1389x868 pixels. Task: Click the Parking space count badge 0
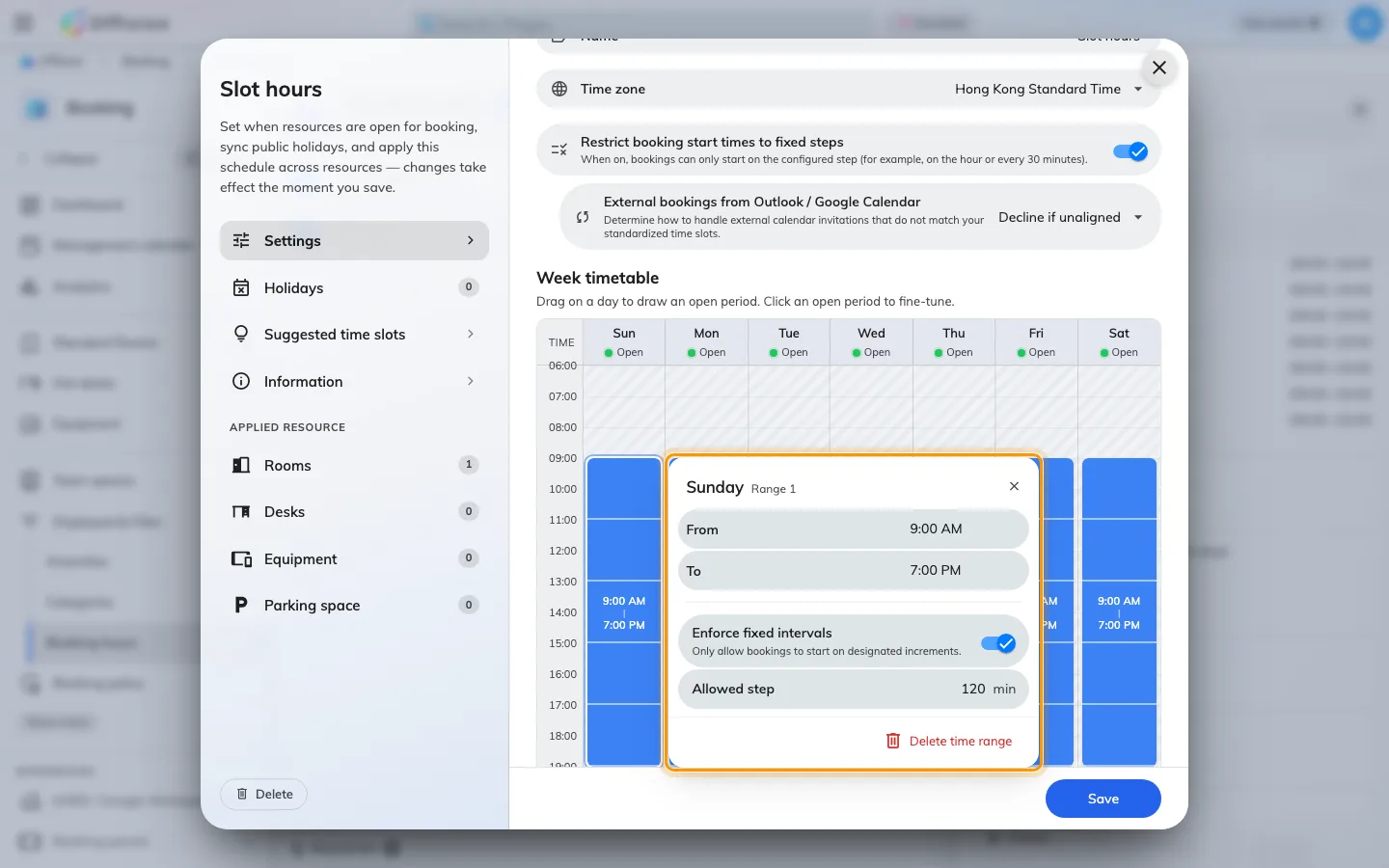pyautogui.click(x=469, y=605)
